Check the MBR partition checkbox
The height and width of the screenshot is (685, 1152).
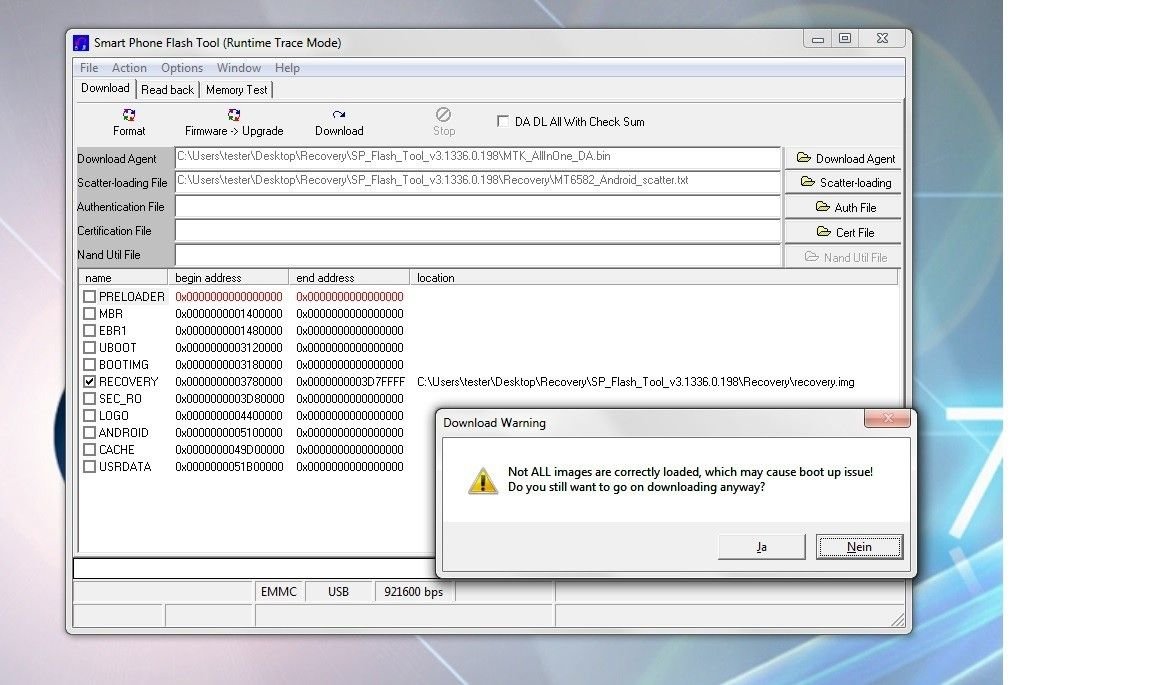[x=90, y=314]
